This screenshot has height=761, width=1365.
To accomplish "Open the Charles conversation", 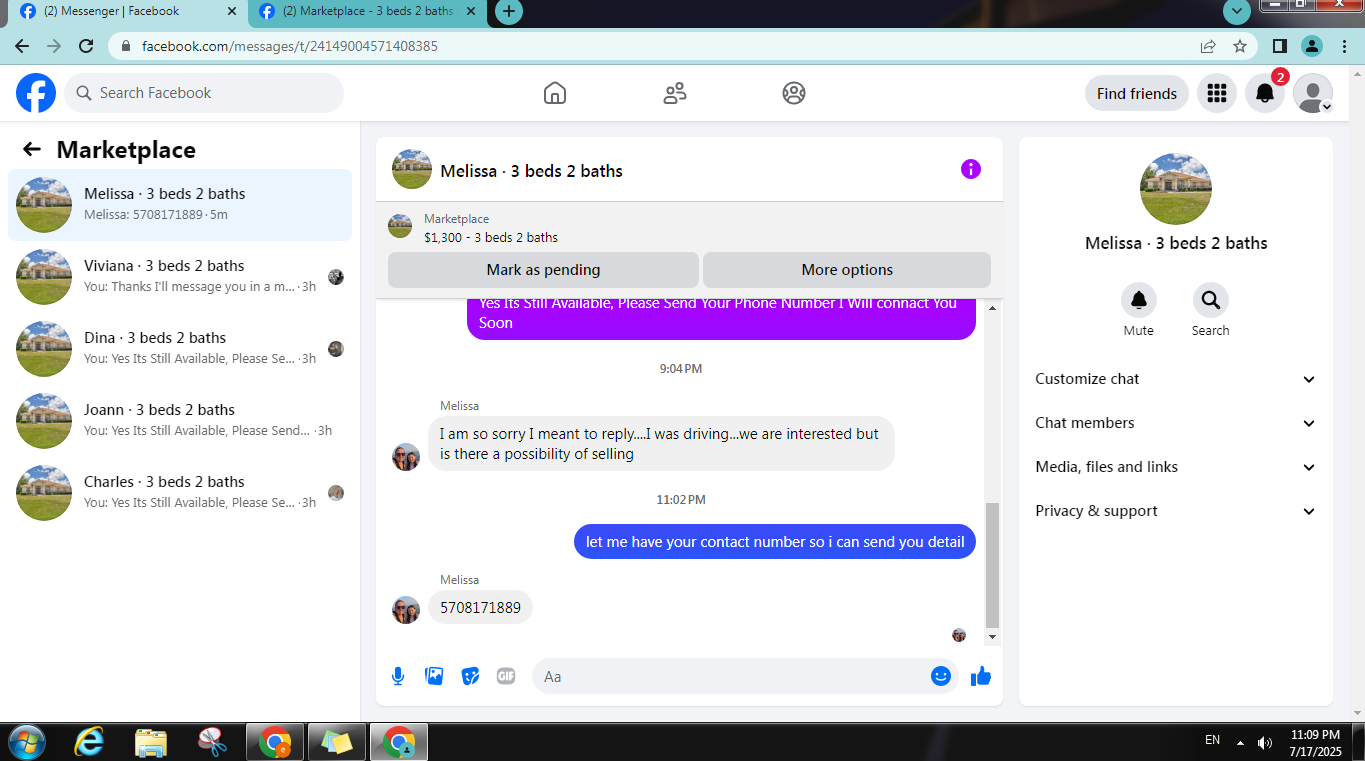I will (x=180, y=493).
